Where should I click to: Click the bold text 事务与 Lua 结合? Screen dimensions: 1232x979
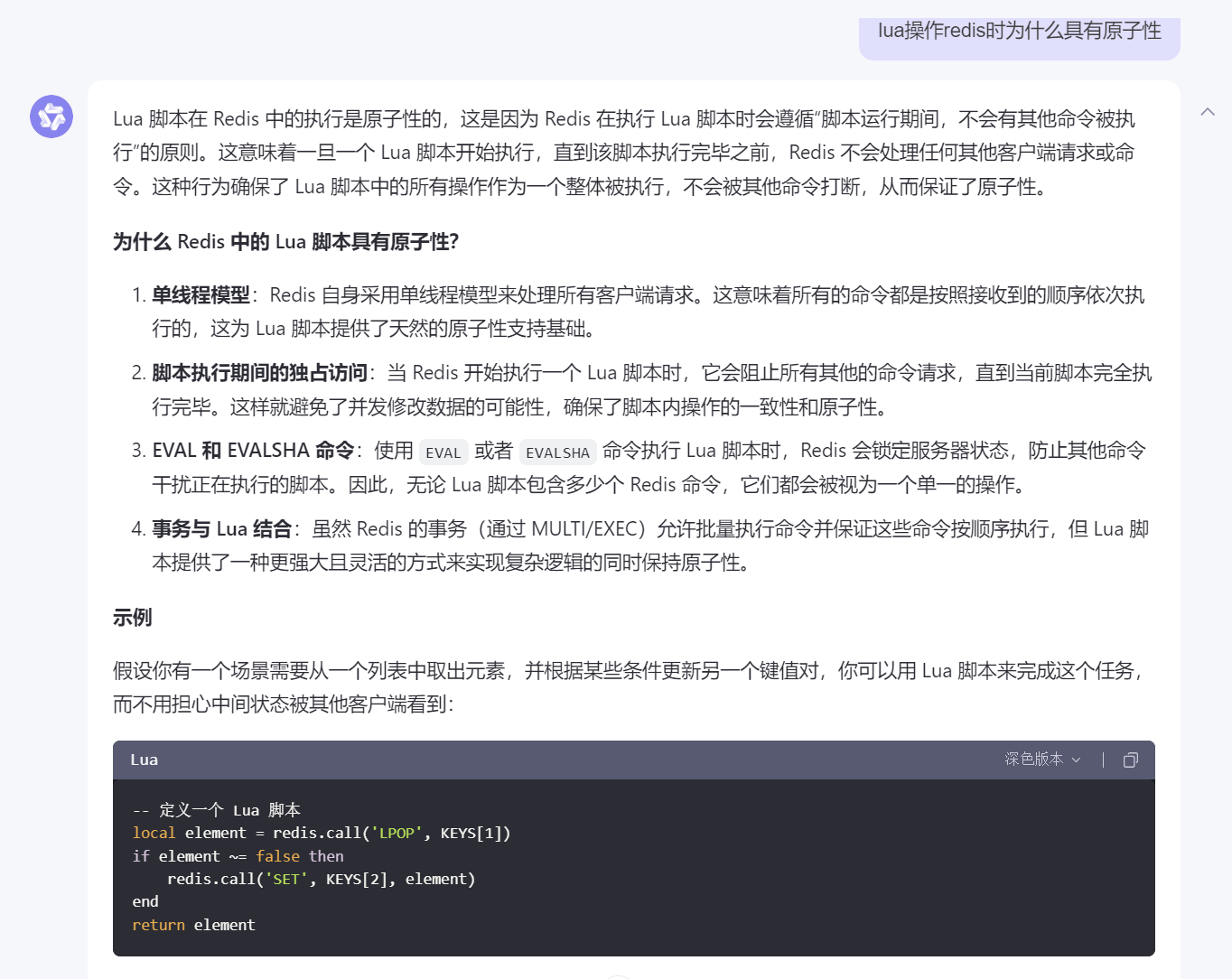222,529
